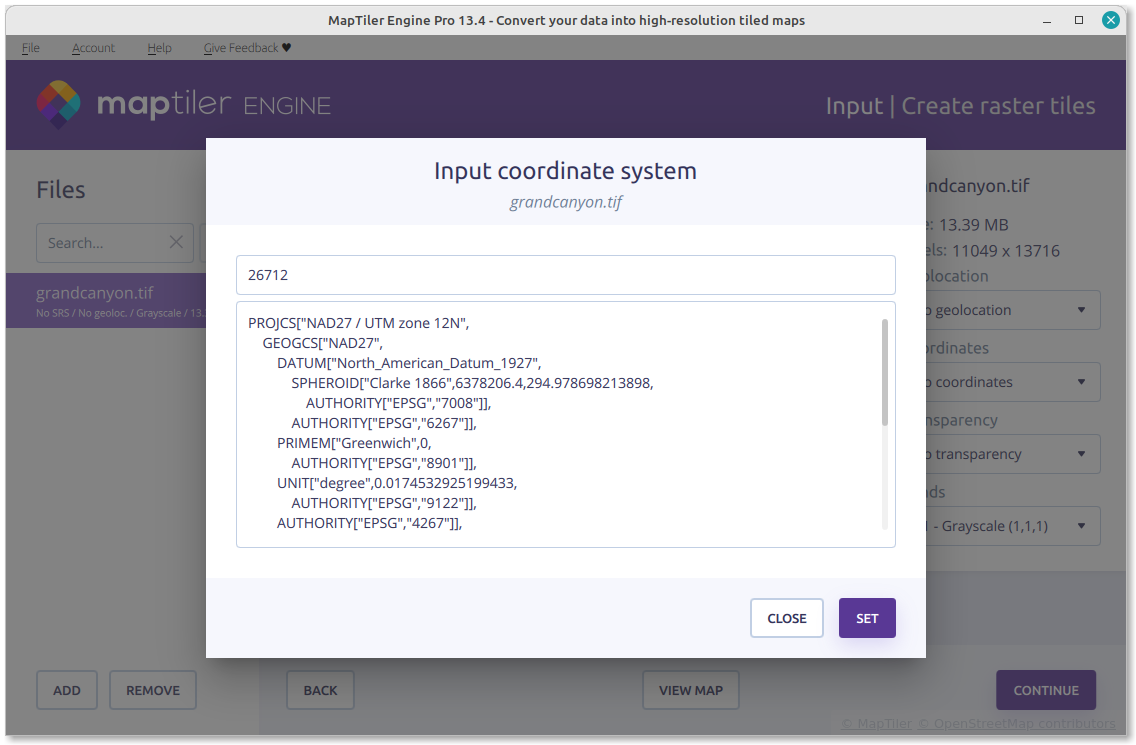This screenshot has width=1136, height=745.
Task: Maximize the MapTiler Engine window
Action: [x=1079, y=20]
